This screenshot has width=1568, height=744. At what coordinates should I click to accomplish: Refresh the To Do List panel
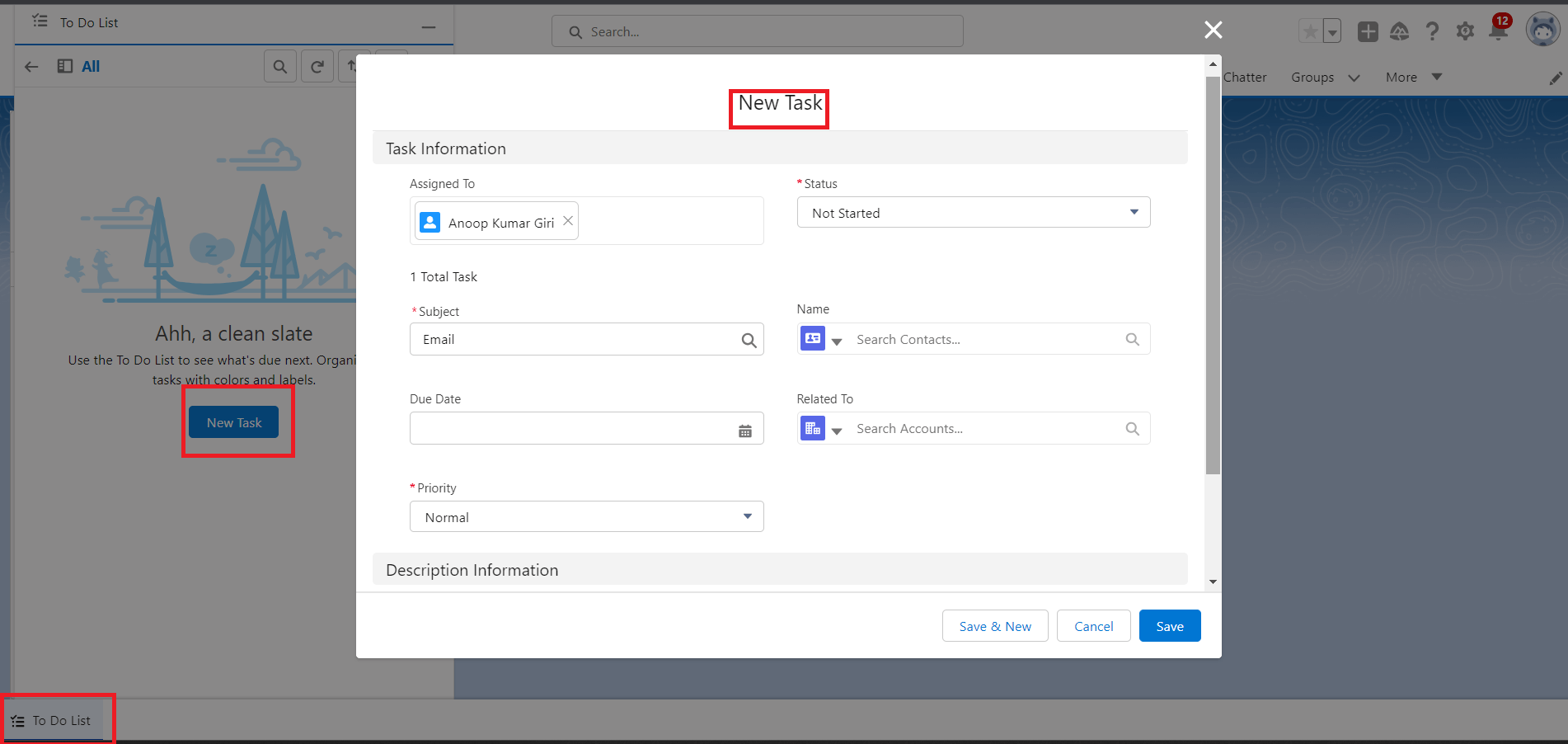[x=317, y=66]
